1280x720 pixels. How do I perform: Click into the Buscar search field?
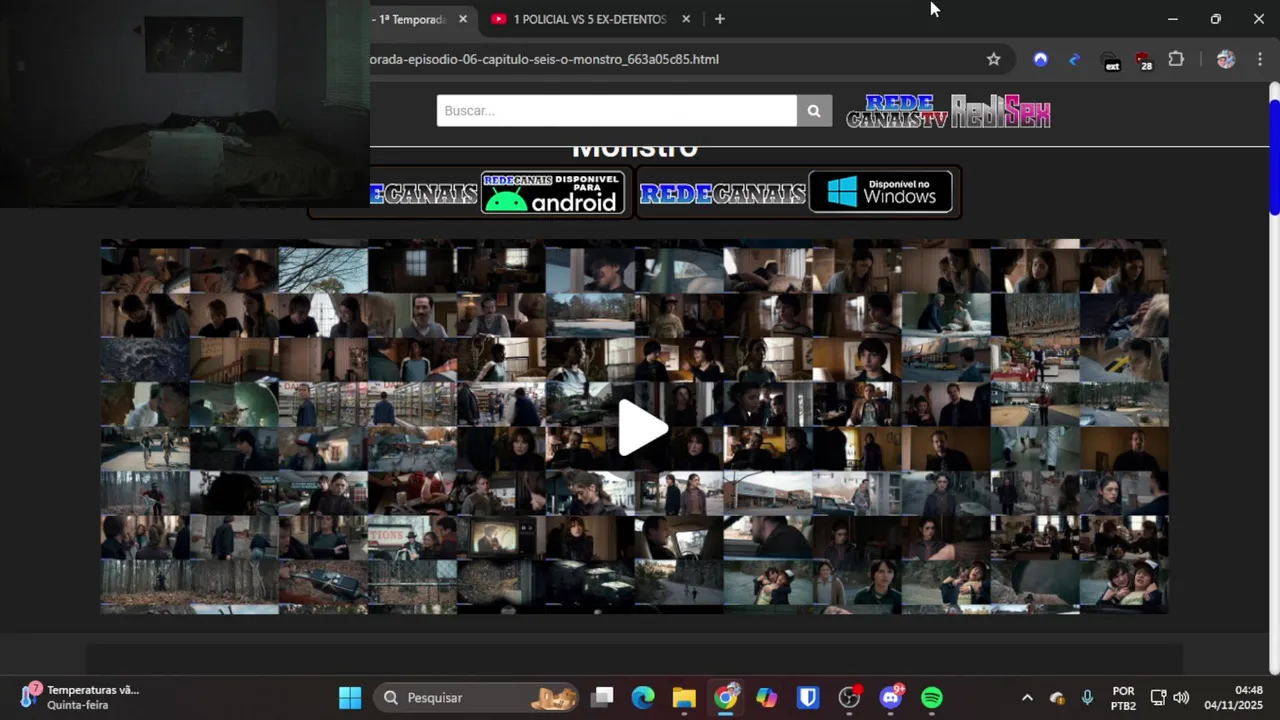click(616, 111)
